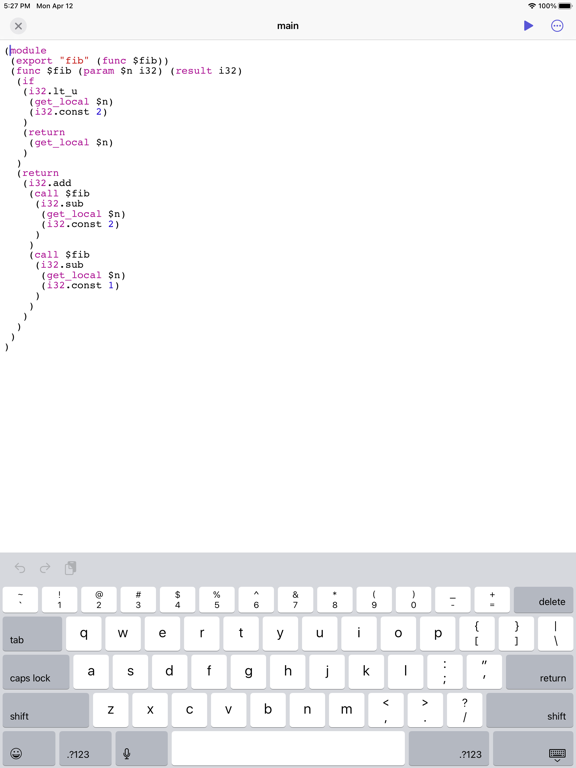Place cursor on "module" keyword
The width and height of the screenshot is (576, 768).
click(x=28, y=50)
